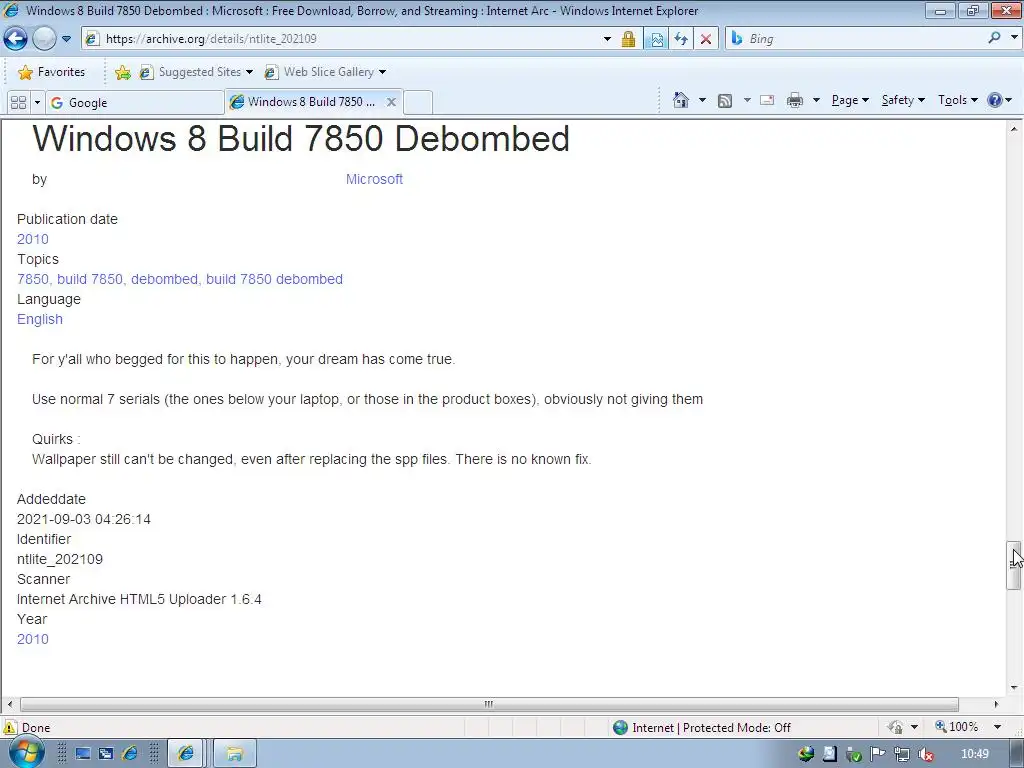Open the Page menu
Viewport: 1024px width, 768px height.
point(850,100)
